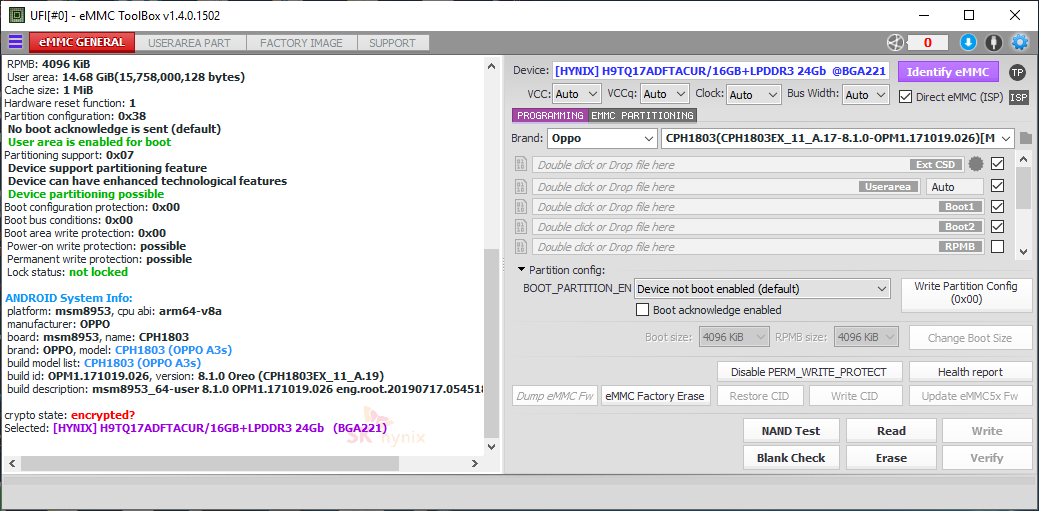
Task: Click the Userarea file drop field
Action: 695,187
